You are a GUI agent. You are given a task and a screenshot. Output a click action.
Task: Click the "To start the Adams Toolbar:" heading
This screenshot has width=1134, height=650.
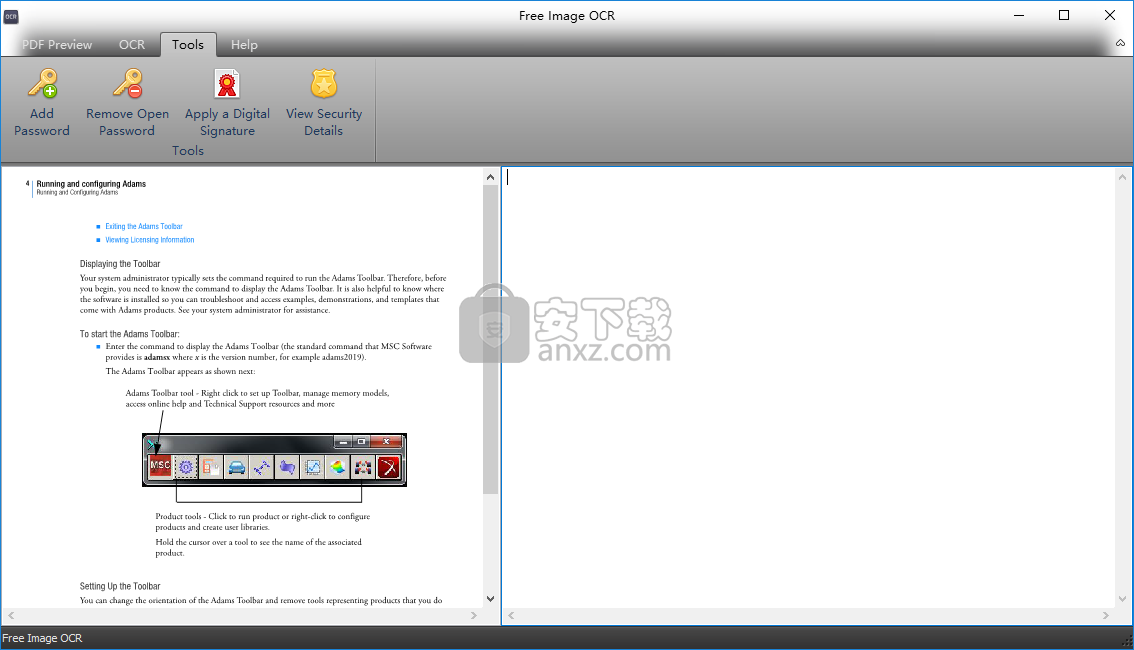[129, 334]
